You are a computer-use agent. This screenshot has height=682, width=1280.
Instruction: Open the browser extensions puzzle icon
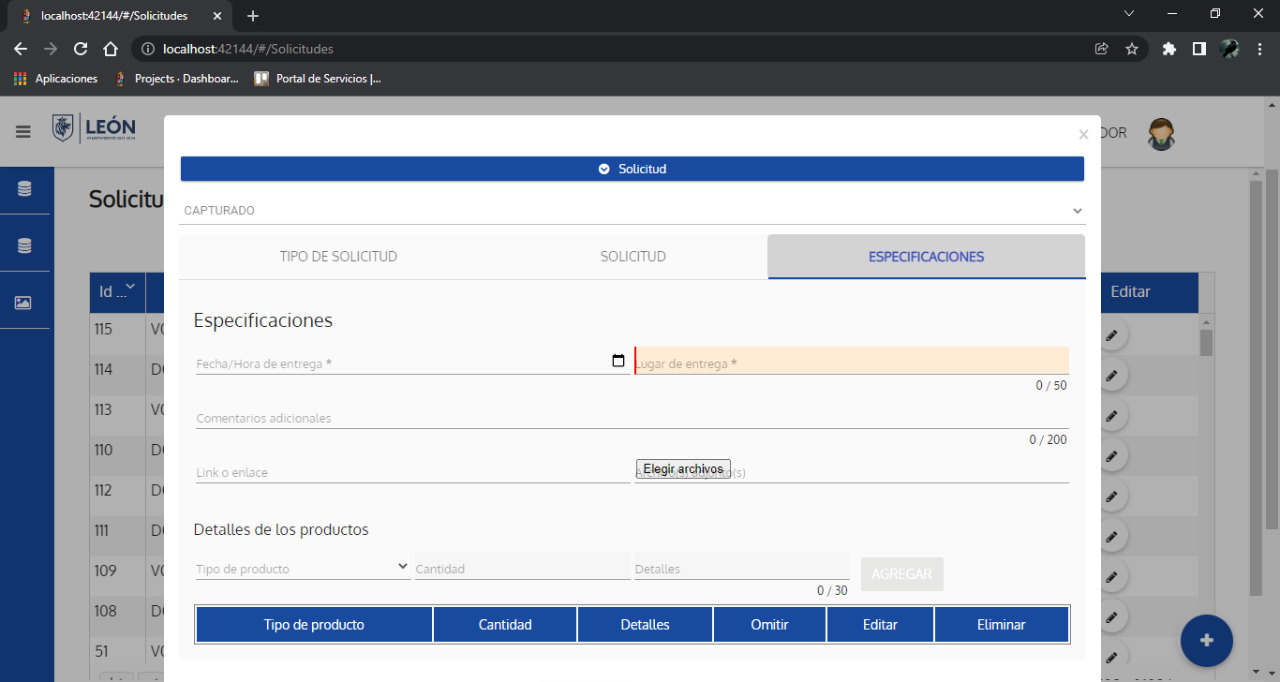tap(1169, 48)
